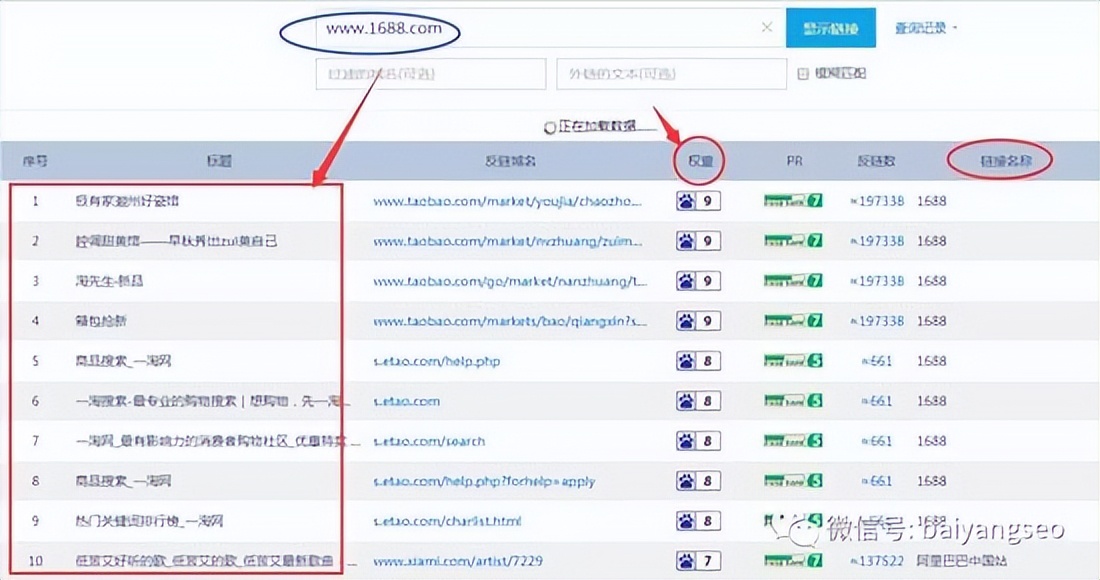Click the Baidu weight 9 badge in row 1
Screen dimensions: 1100x580
coord(697,200)
